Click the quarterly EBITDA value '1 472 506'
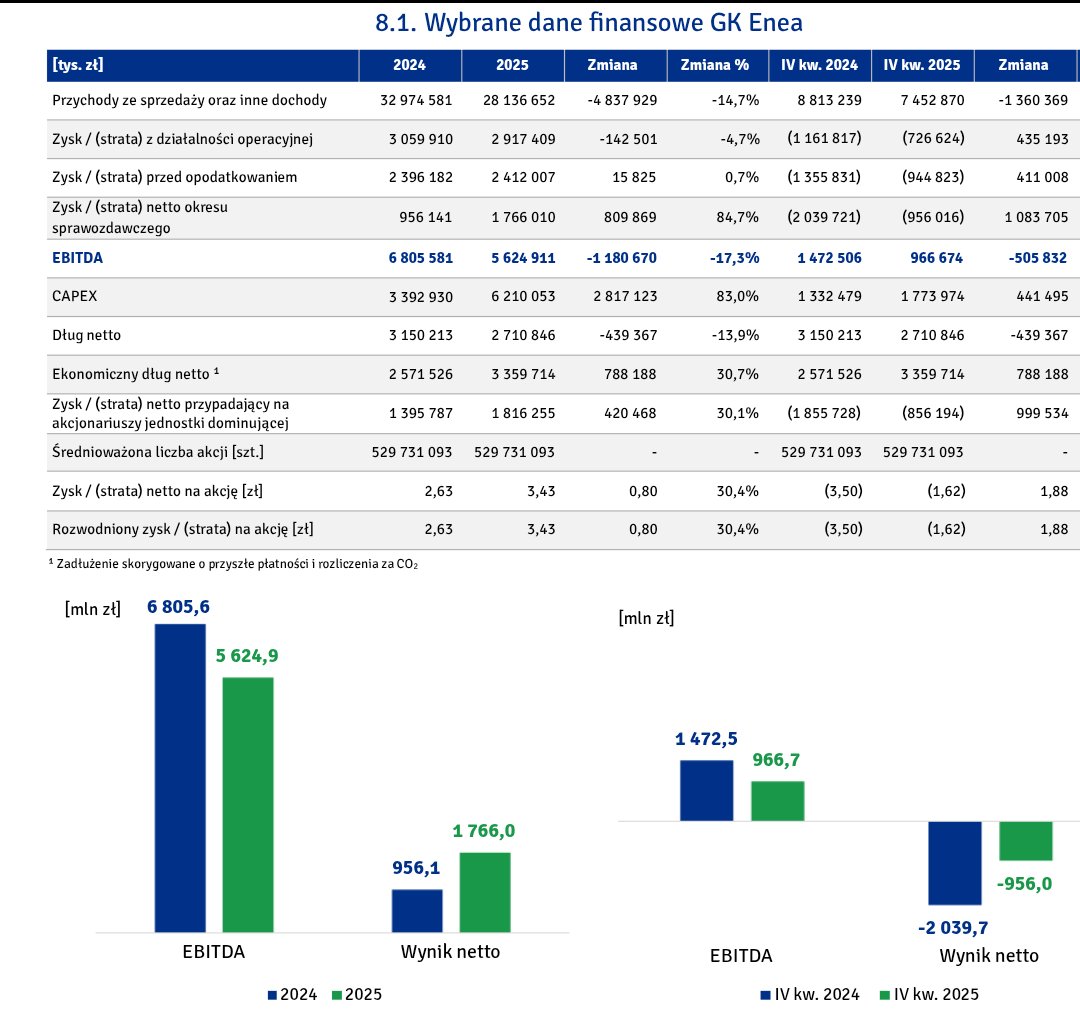Screen dimensions: 1080x1014 click(829, 258)
